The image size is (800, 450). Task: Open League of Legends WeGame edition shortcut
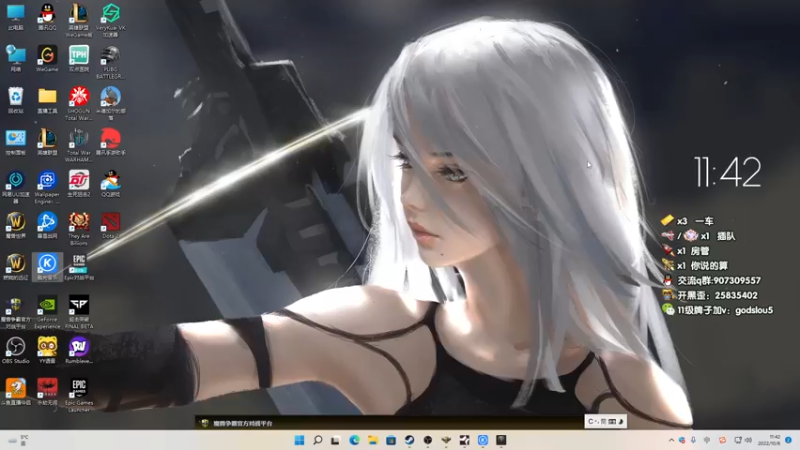click(x=79, y=20)
